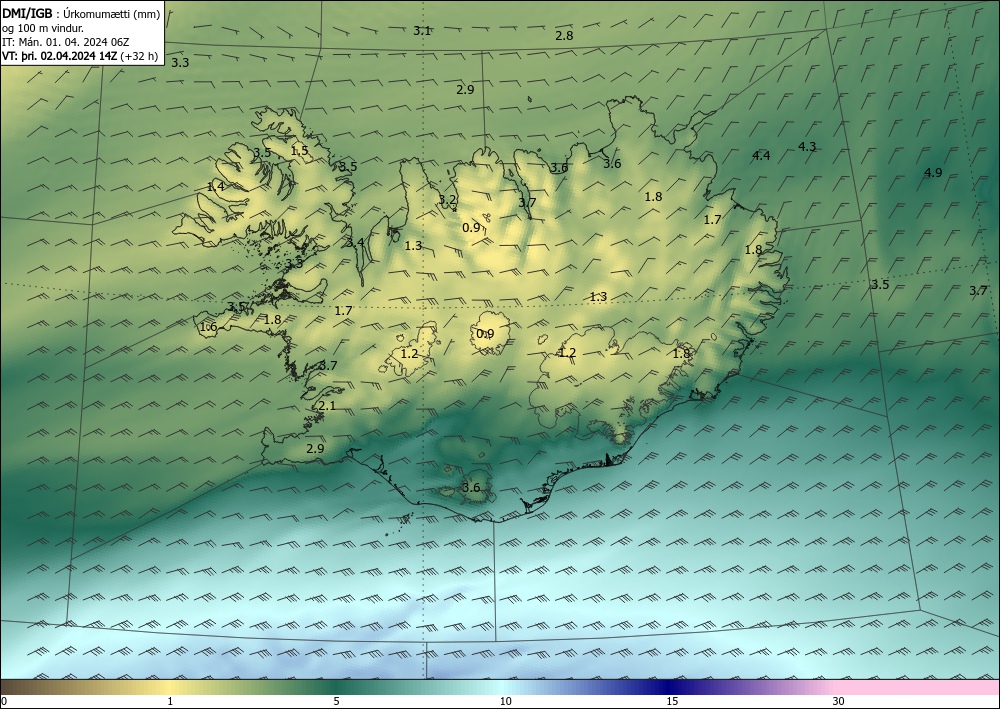This screenshot has width=1000, height=709.
Task: Click the '10' tick label on the color scale
Action: tap(505, 701)
